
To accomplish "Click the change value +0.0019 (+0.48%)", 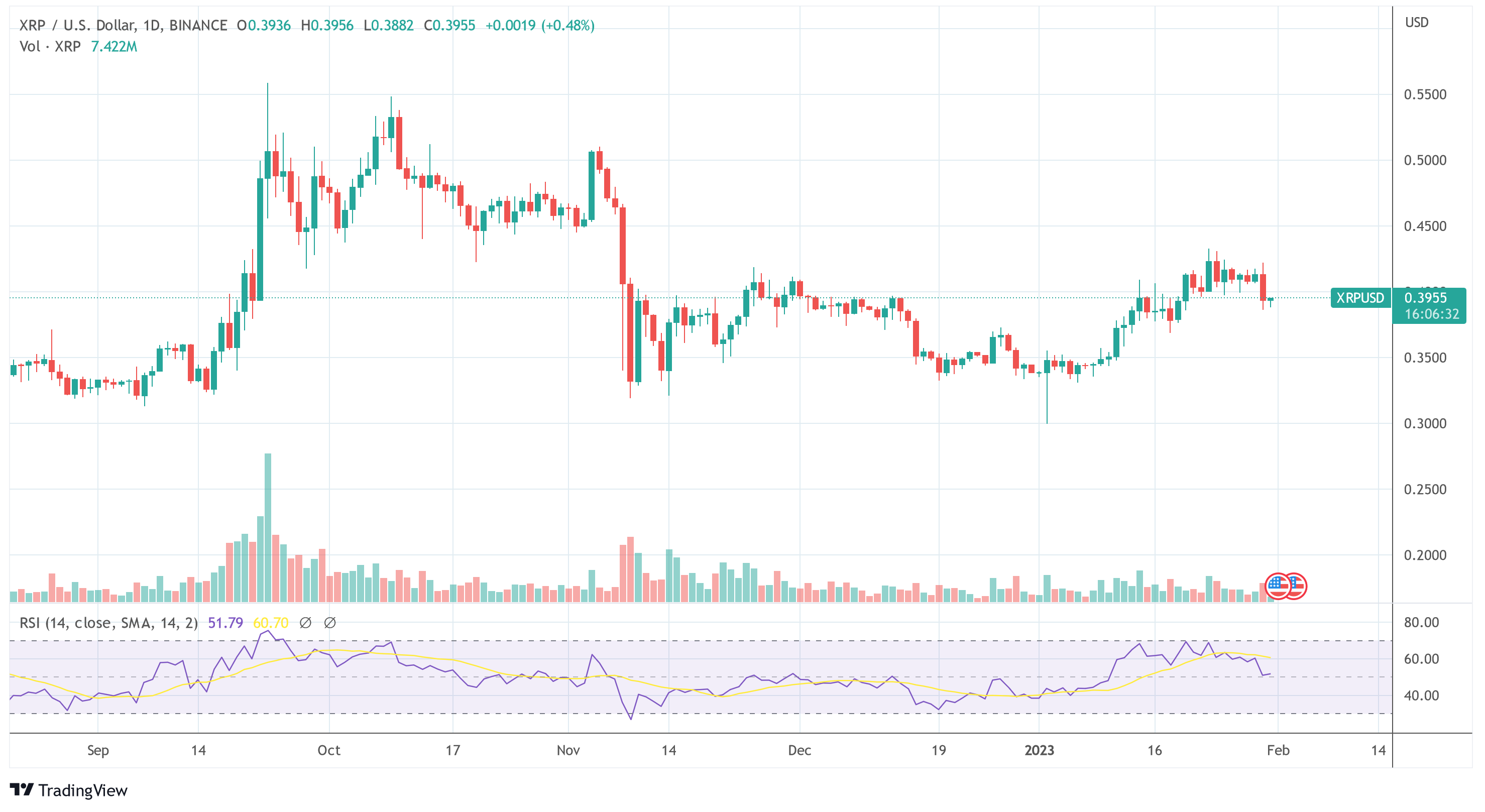I will click(x=539, y=25).
